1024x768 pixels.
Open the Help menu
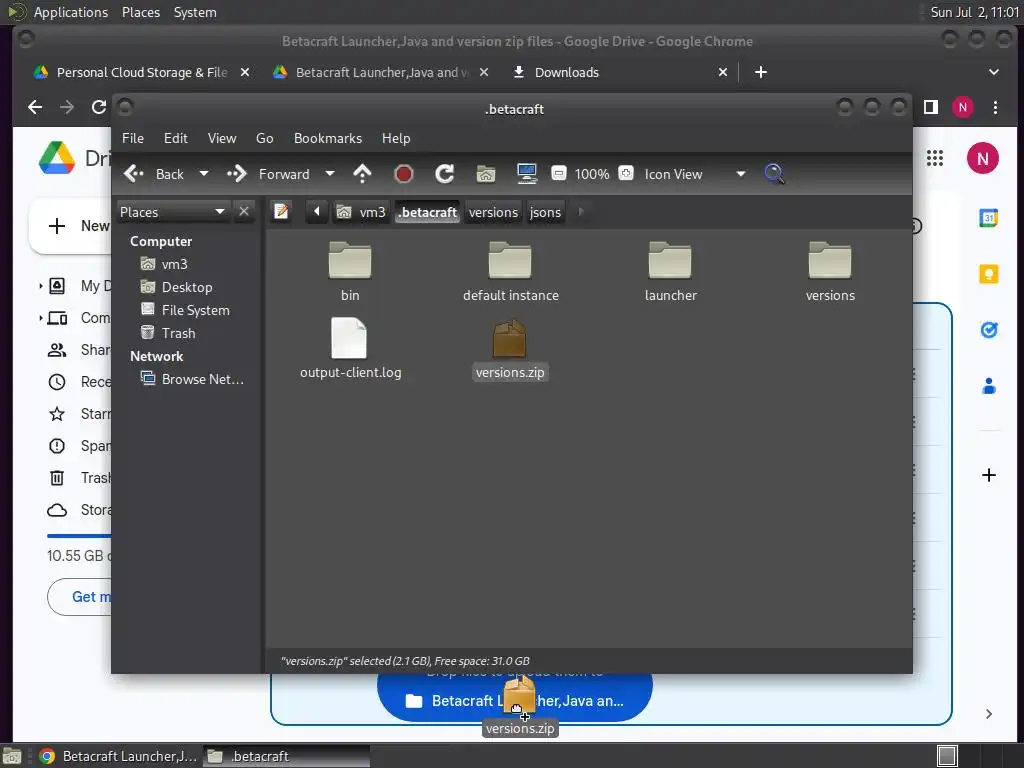click(x=396, y=138)
